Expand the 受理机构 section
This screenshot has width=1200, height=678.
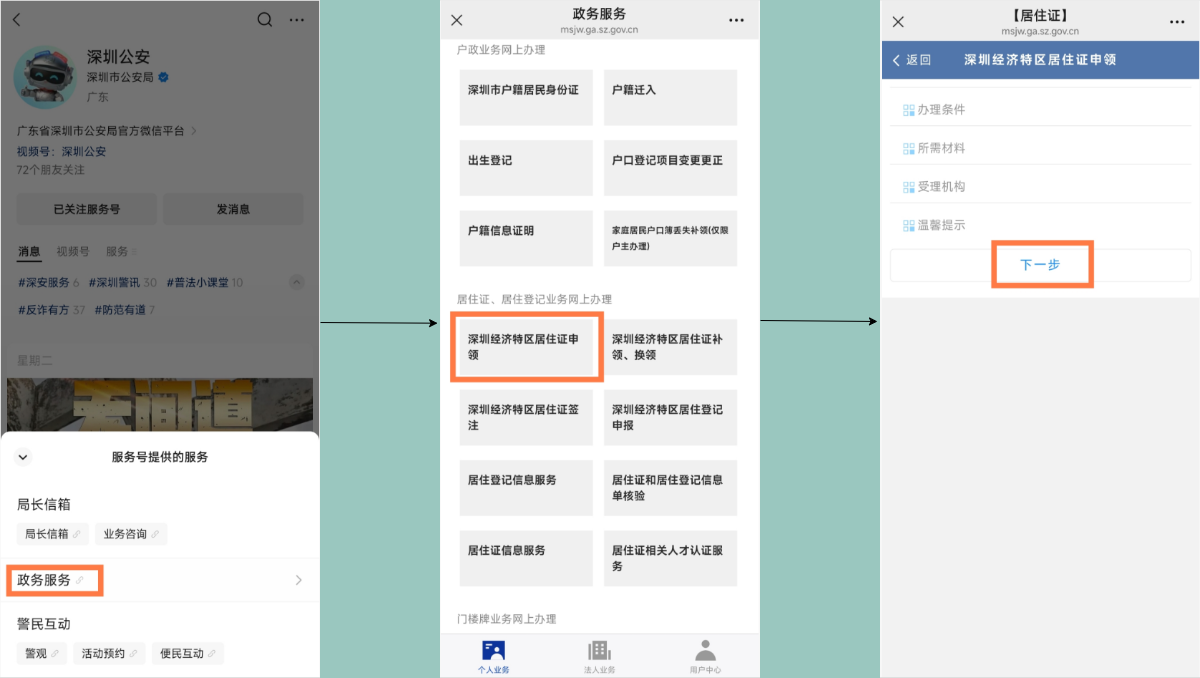click(1041, 186)
